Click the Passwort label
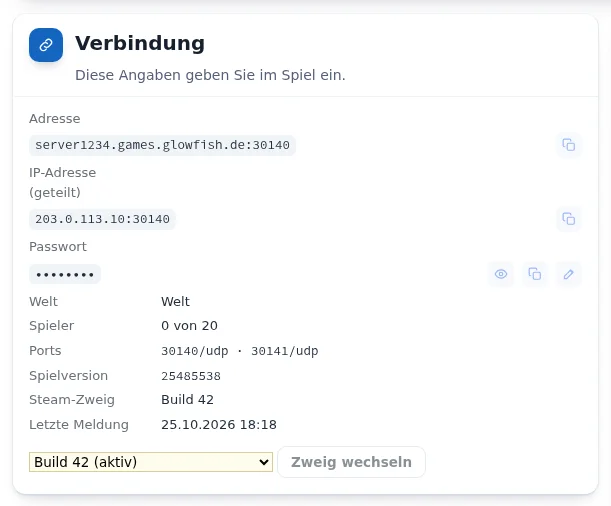The height and width of the screenshot is (506, 611). click(58, 247)
